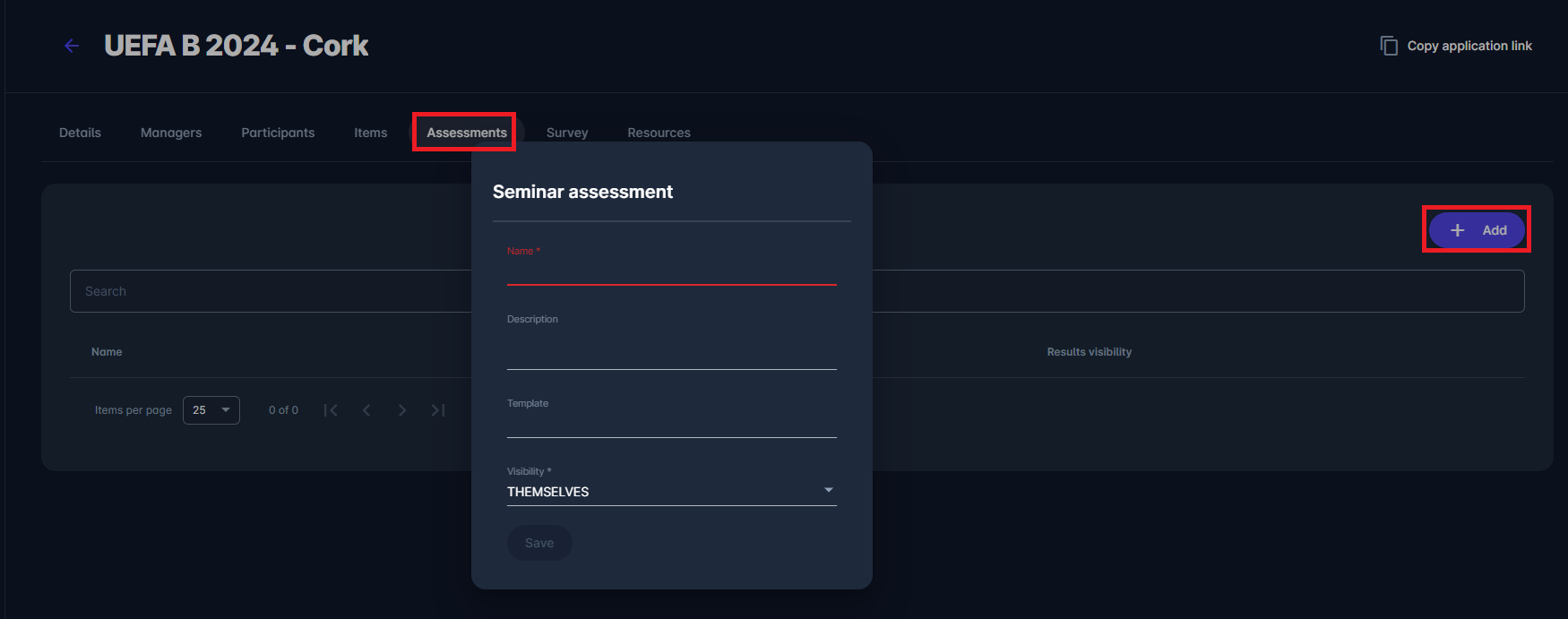1568x619 pixels.
Task: Open the Participants tab
Action: click(x=278, y=132)
